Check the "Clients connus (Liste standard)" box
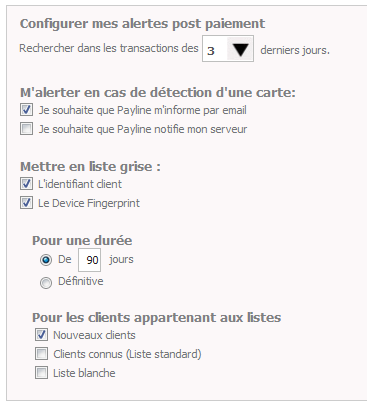Screen dimensions: 367x404 pos(41,354)
